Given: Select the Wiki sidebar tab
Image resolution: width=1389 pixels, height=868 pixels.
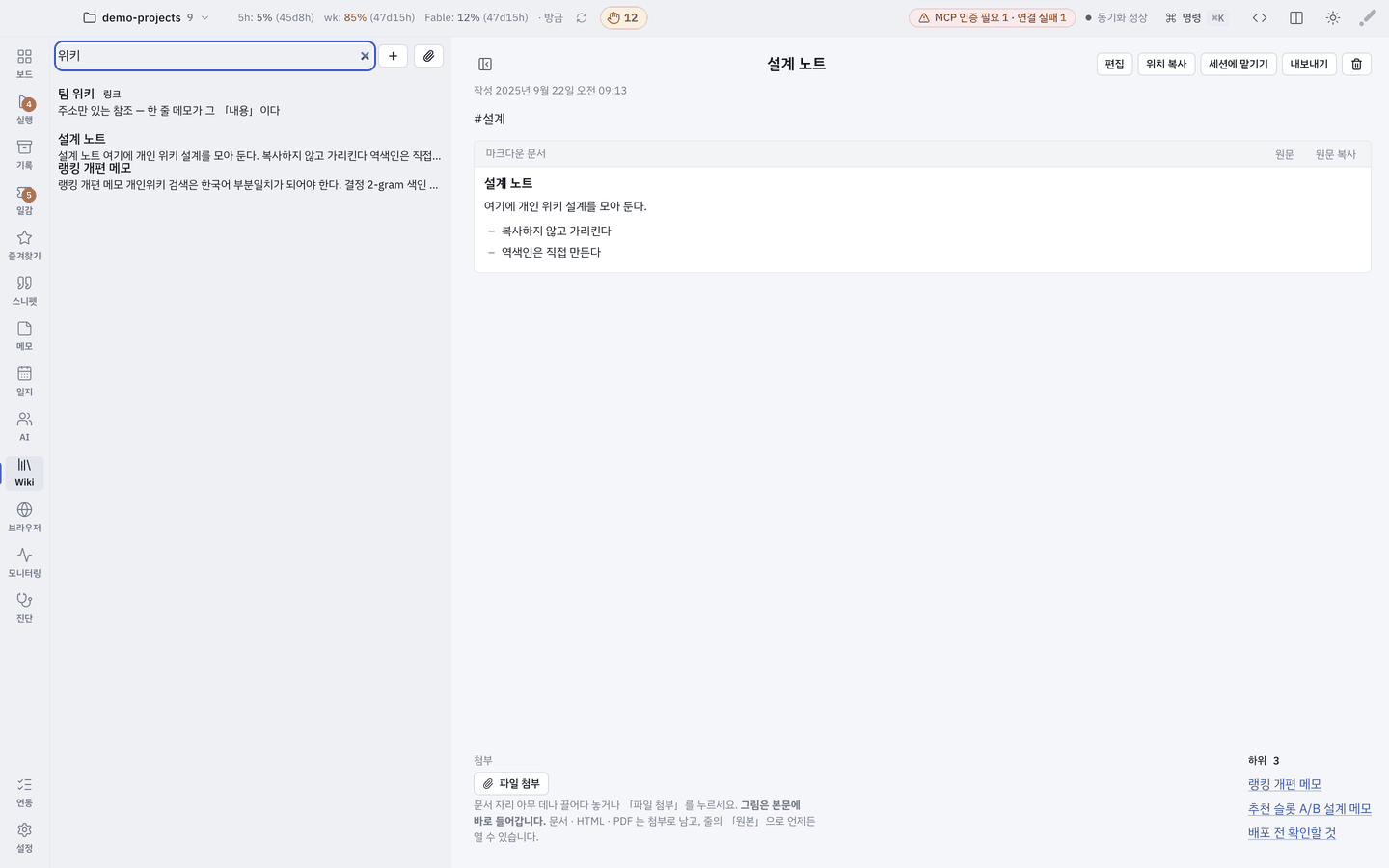Looking at the screenshot, I should [x=24, y=472].
